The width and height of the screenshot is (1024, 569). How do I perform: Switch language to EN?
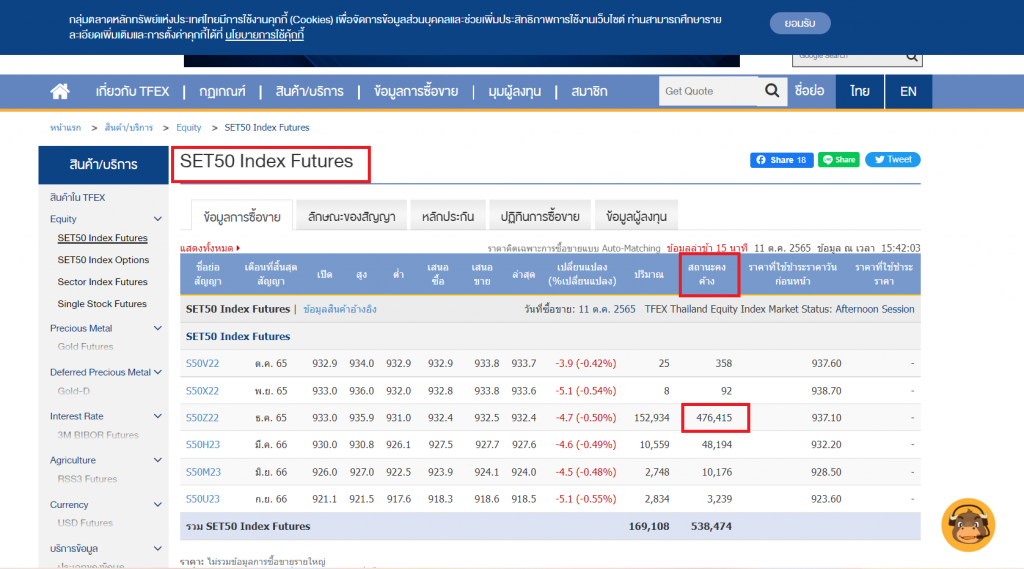[x=908, y=91]
